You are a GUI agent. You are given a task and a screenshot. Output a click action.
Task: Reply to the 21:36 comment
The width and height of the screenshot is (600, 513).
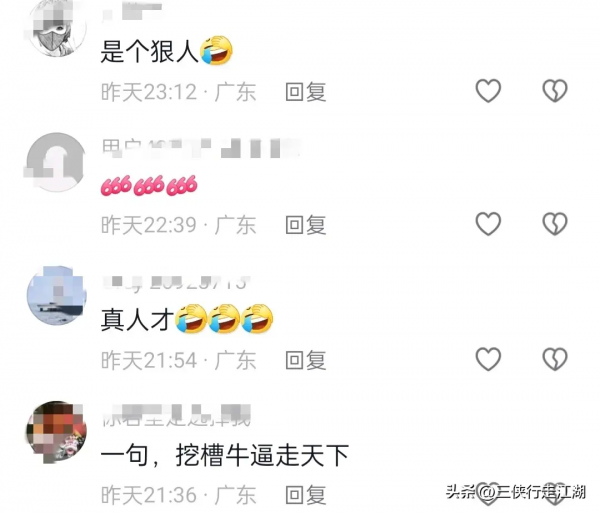(306, 495)
